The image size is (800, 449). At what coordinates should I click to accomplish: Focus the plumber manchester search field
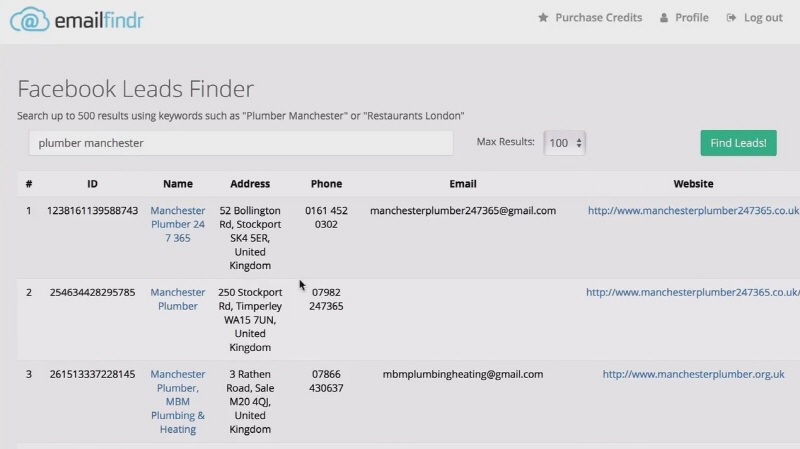(x=241, y=143)
